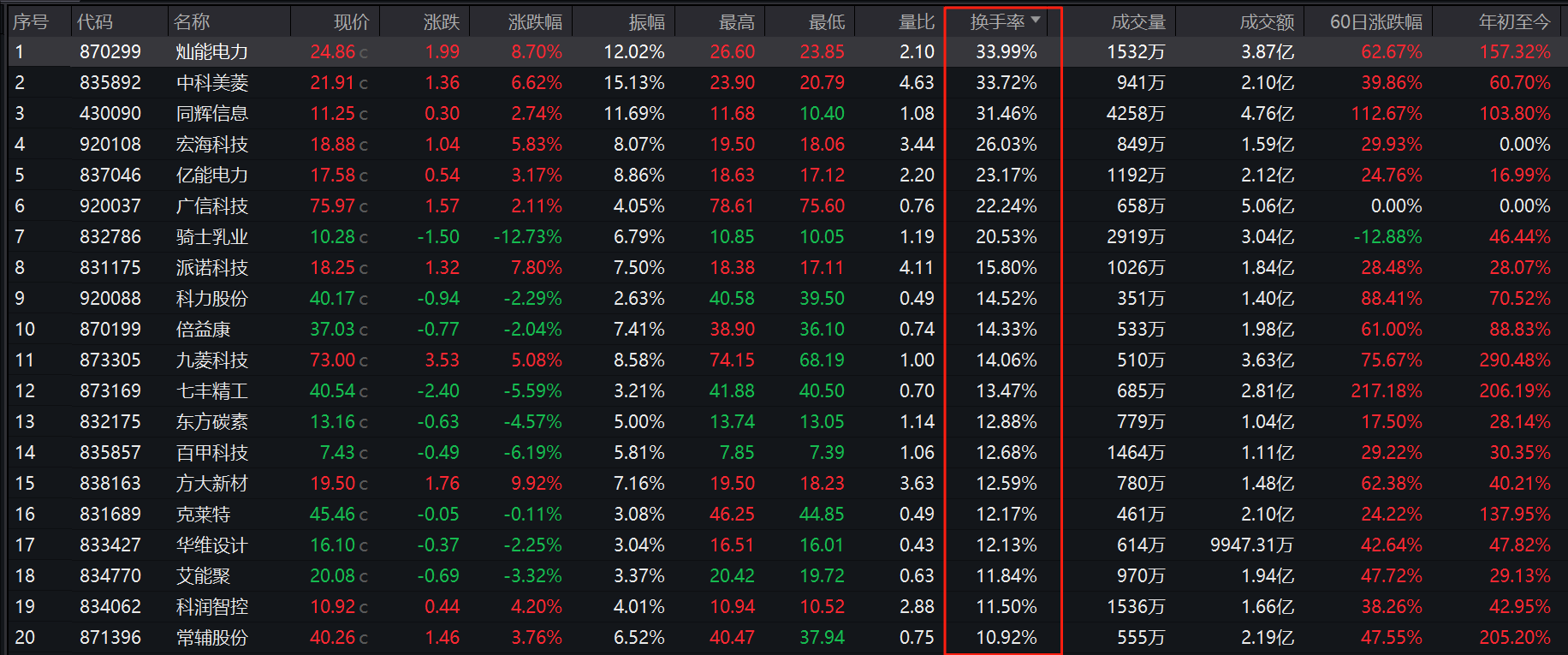Image resolution: width=1568 pixels, height=655 pixels.
Task: Click stock code 832786
Action: [110, 236]
